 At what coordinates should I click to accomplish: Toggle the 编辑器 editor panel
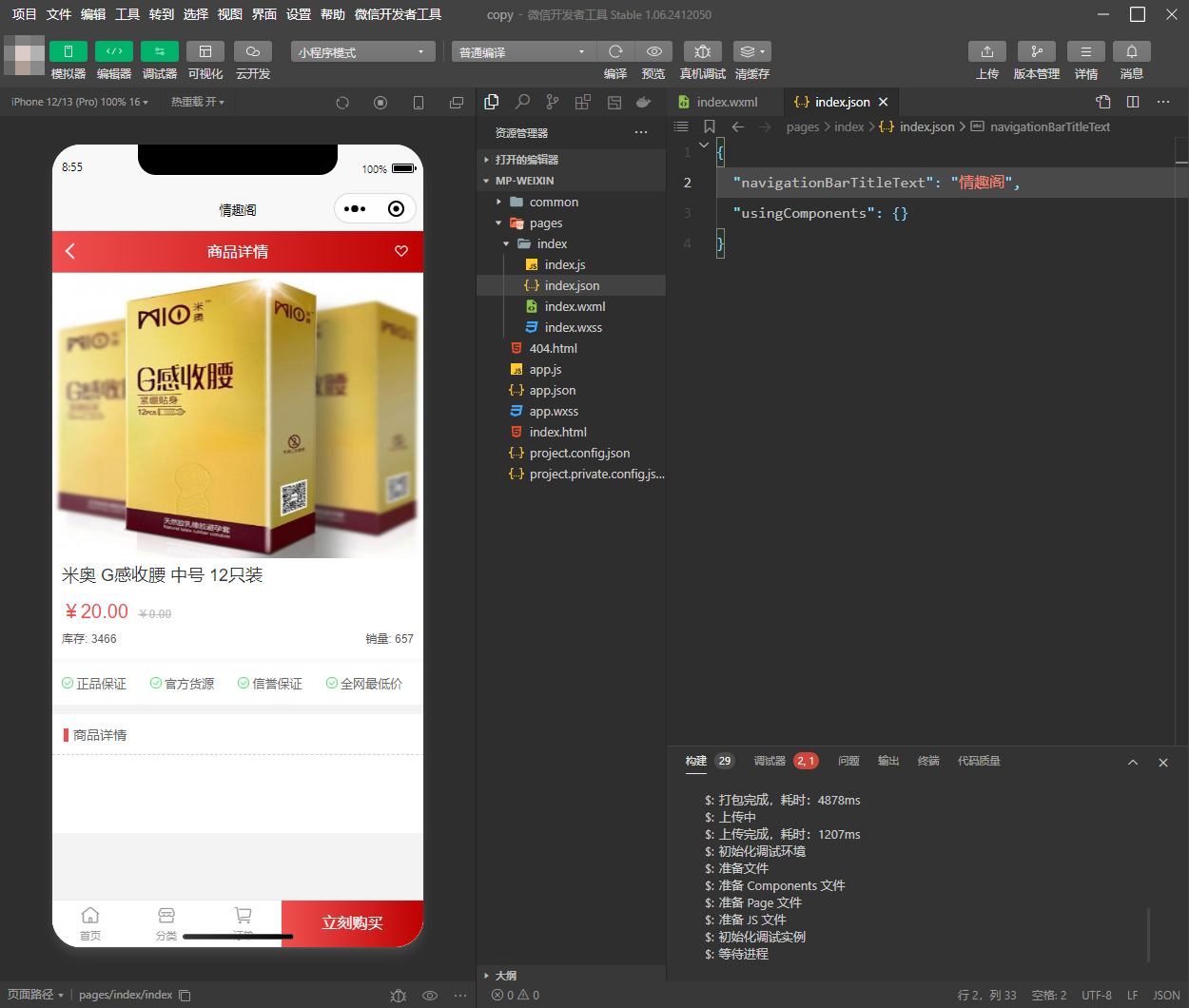point(113,51)
